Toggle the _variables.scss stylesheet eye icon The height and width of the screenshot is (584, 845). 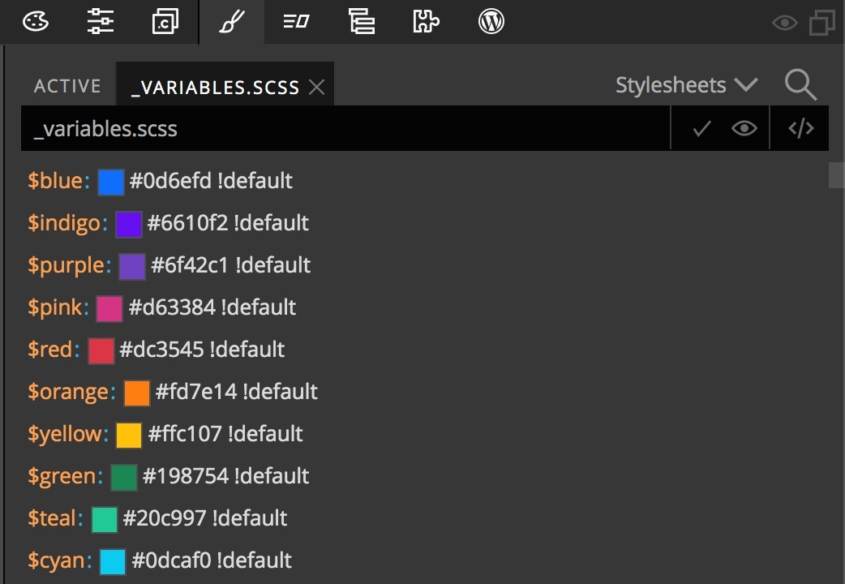pyautogui.click(x=744, y=129)
